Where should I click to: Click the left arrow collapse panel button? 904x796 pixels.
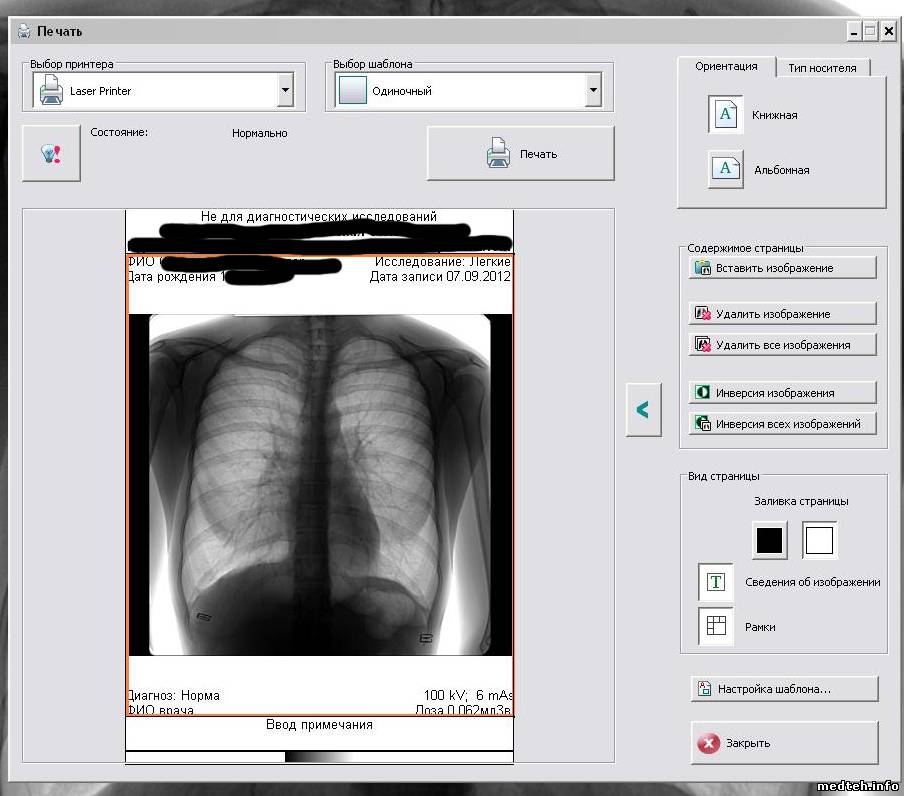pos(643,410)
